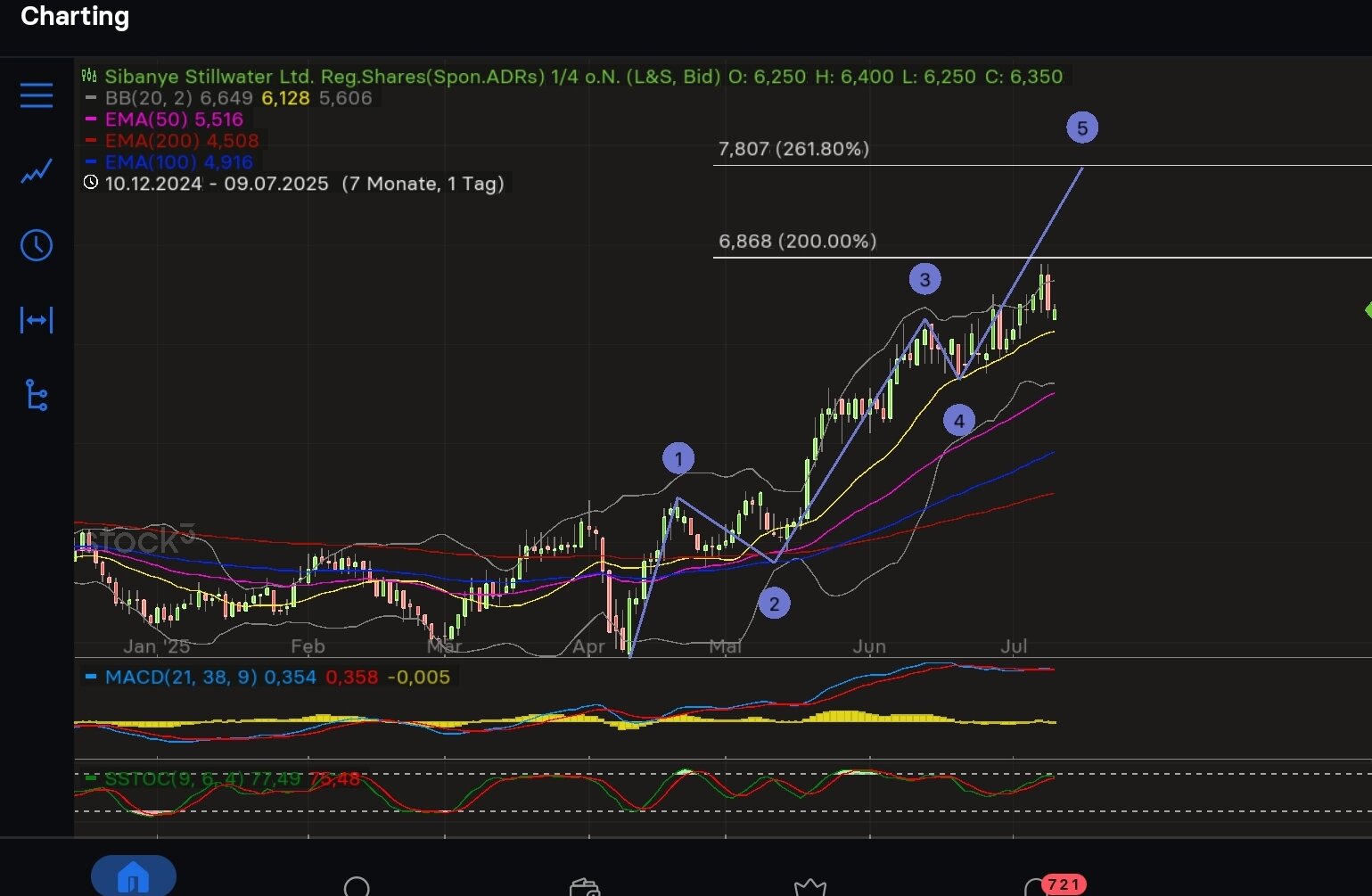Open the clock time interval icon

[37, 245]
